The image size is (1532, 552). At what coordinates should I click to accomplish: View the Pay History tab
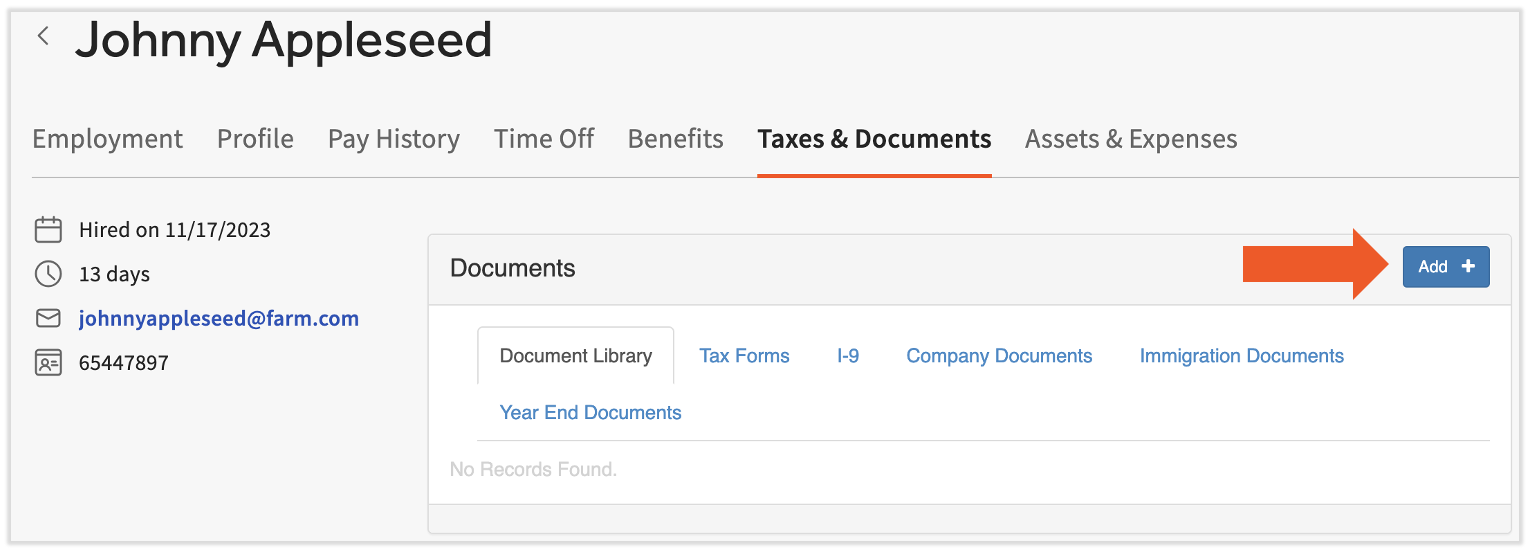(x=394, y=139)
